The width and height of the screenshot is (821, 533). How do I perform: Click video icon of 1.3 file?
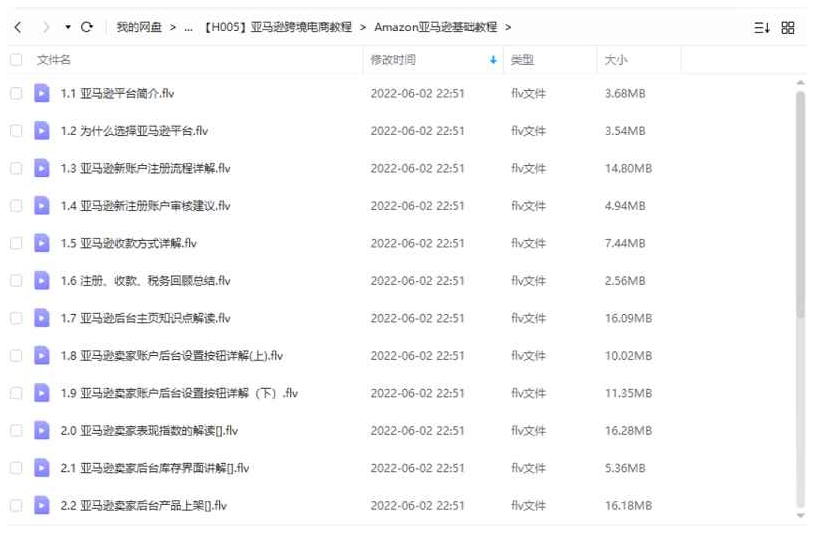[x=42, y=168]
